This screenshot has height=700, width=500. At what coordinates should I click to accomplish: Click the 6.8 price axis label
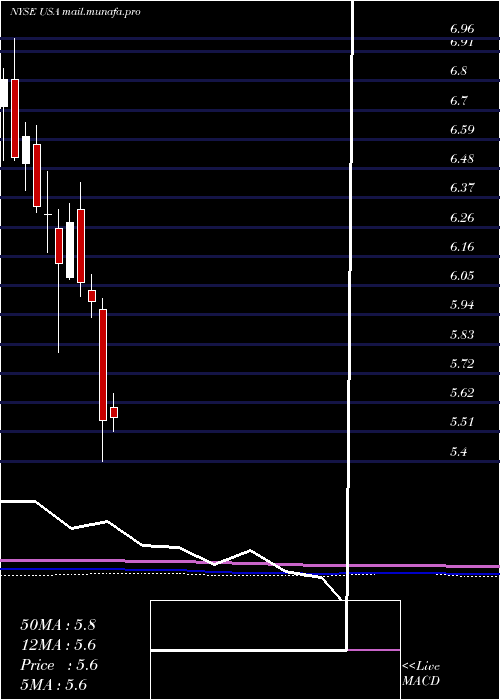[x=458, y=71]
